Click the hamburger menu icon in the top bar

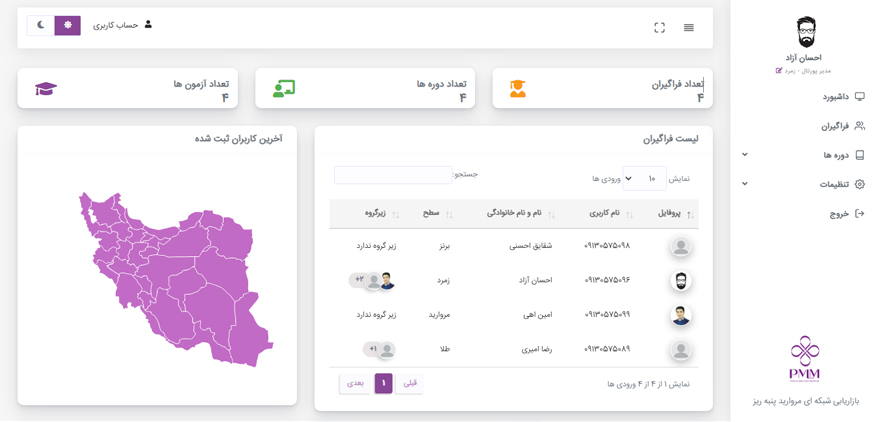pos(688,28)
